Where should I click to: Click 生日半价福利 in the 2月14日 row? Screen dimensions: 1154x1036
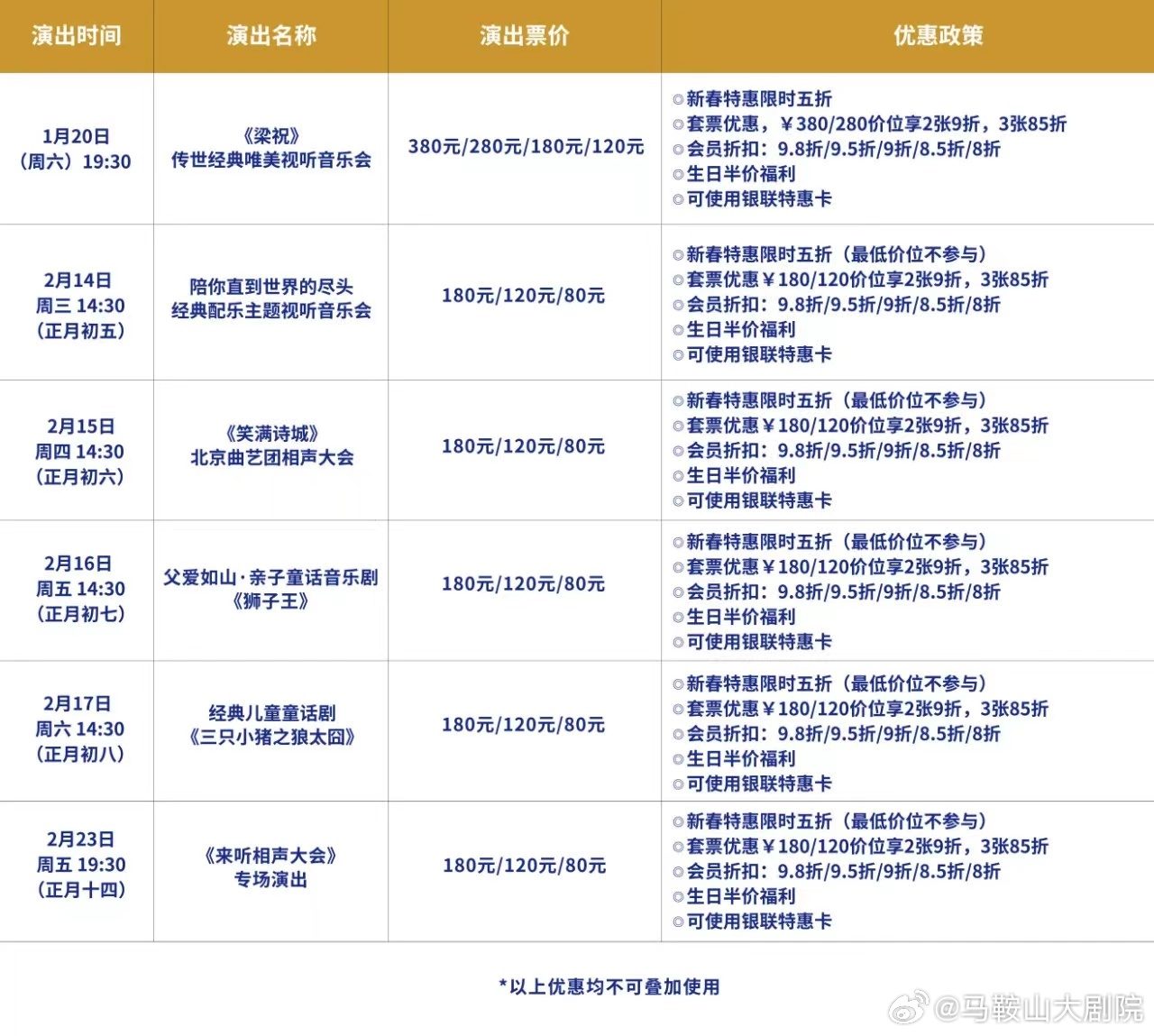pyautogui.click(x=734, y=329)
